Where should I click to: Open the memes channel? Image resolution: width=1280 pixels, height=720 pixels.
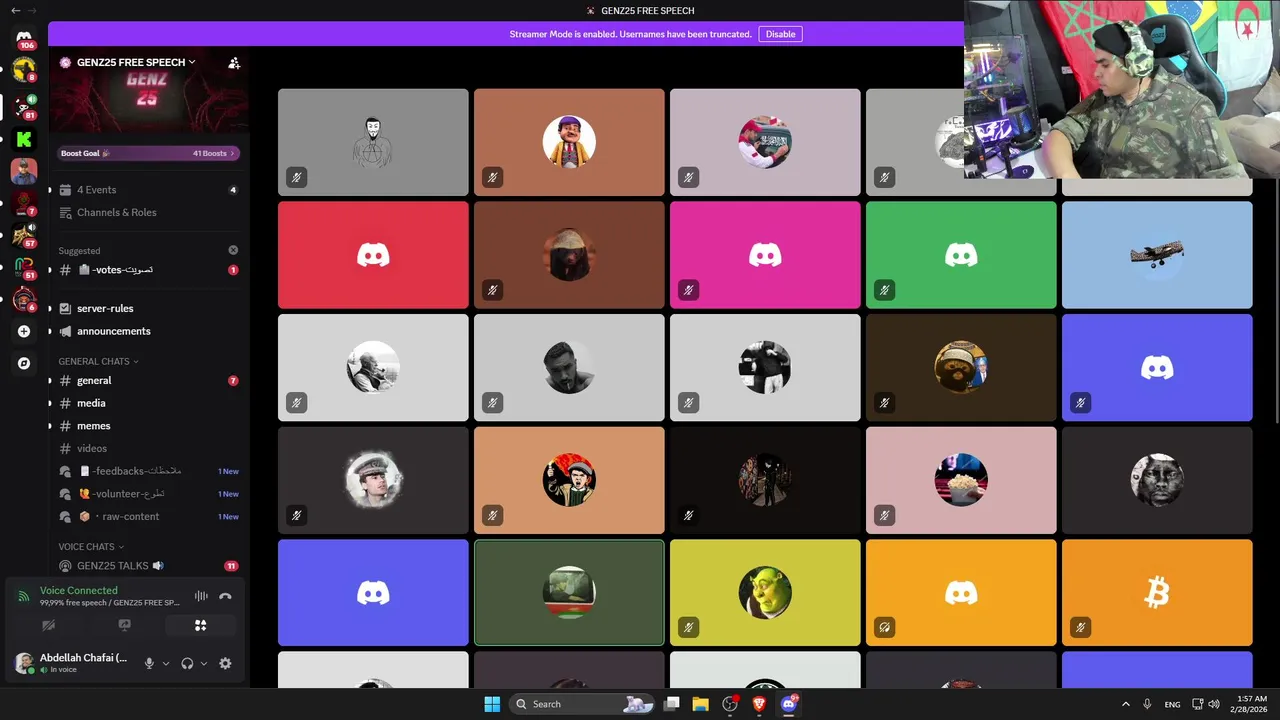[148, 426]
